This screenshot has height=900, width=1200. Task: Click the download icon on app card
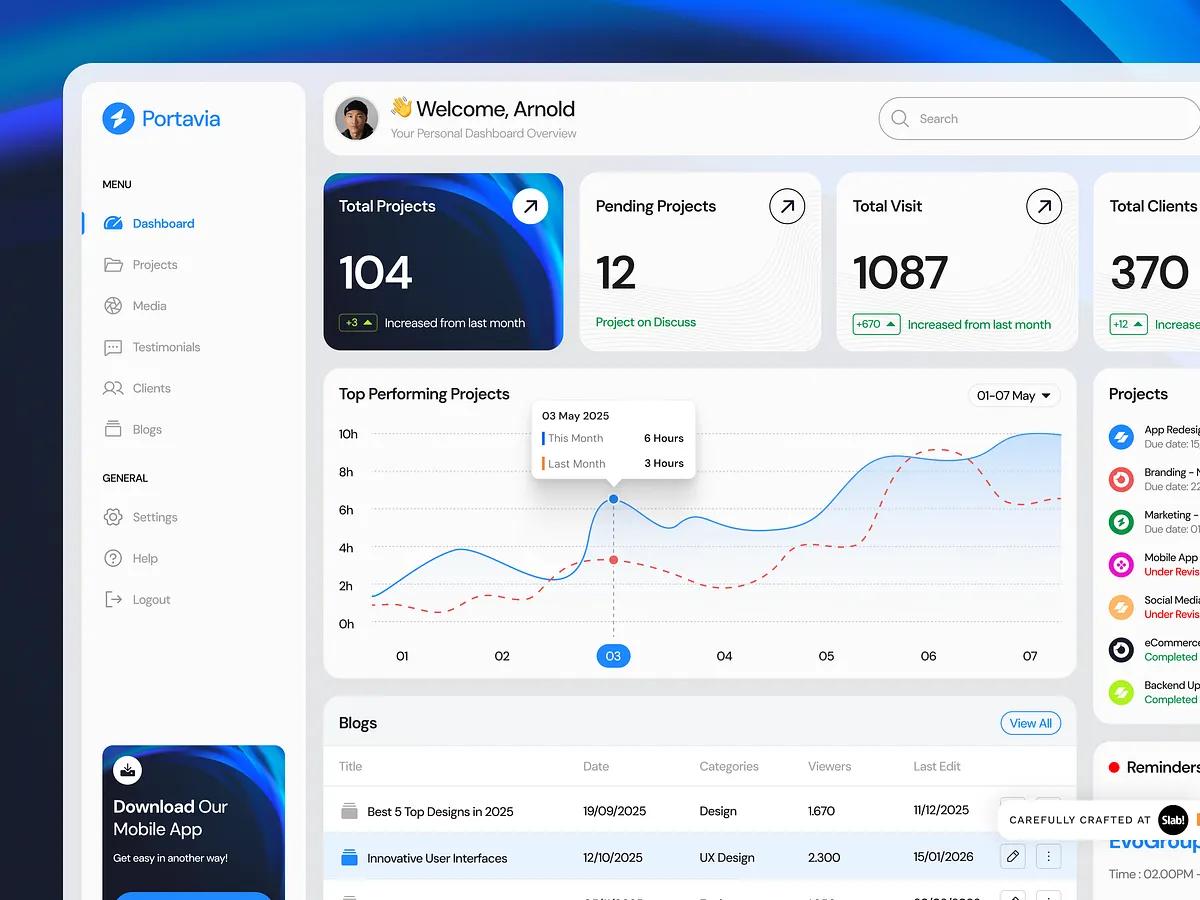pos(128,770)
